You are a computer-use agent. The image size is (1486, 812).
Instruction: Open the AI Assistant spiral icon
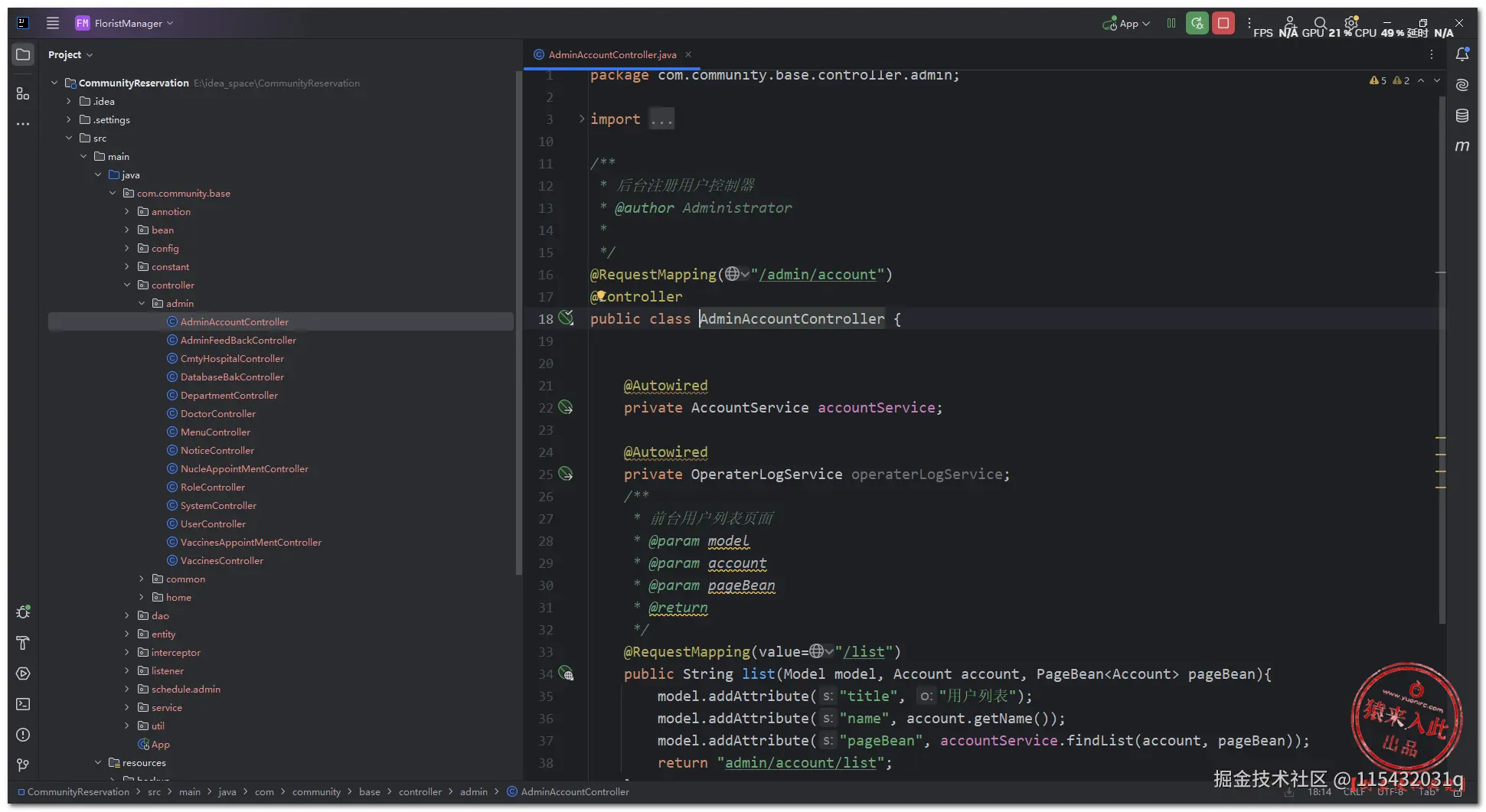[x=1462, y=85]
